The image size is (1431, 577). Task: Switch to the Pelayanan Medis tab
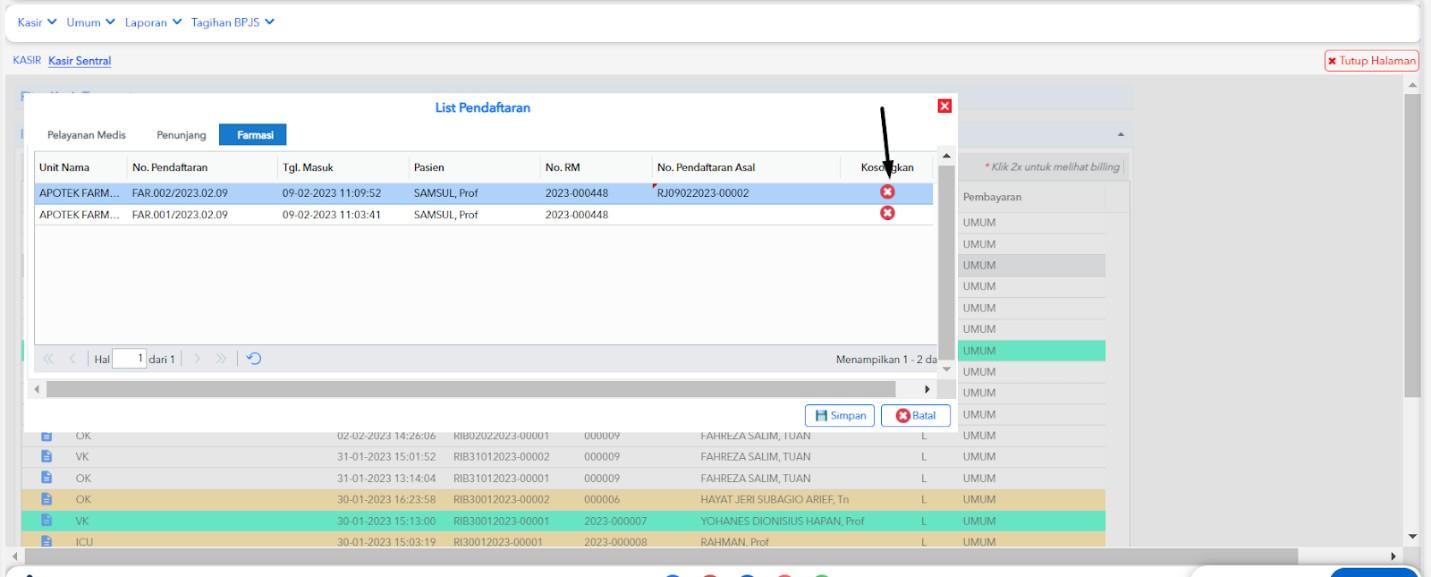click(x=87, y=133)
